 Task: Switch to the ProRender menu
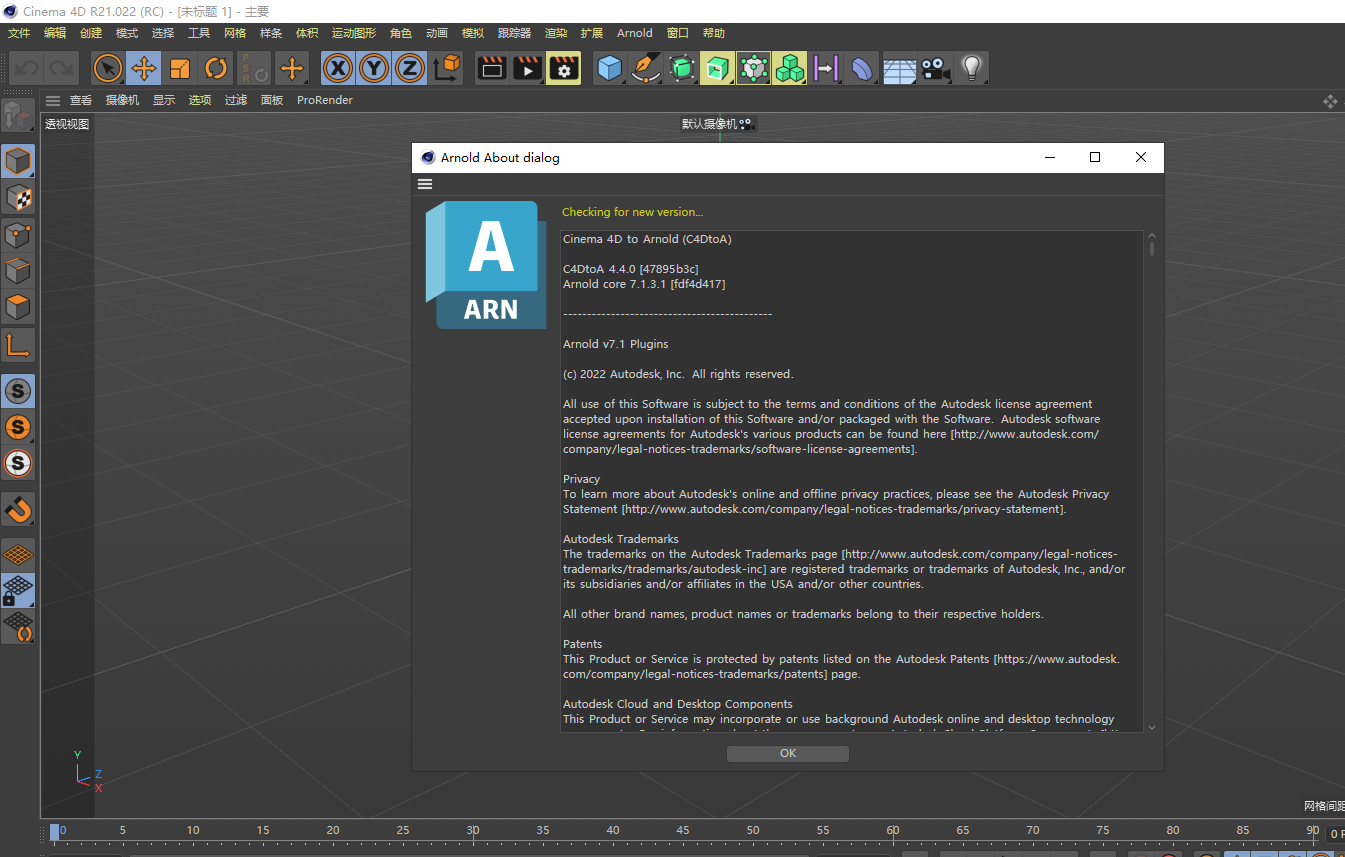(324, 100)
